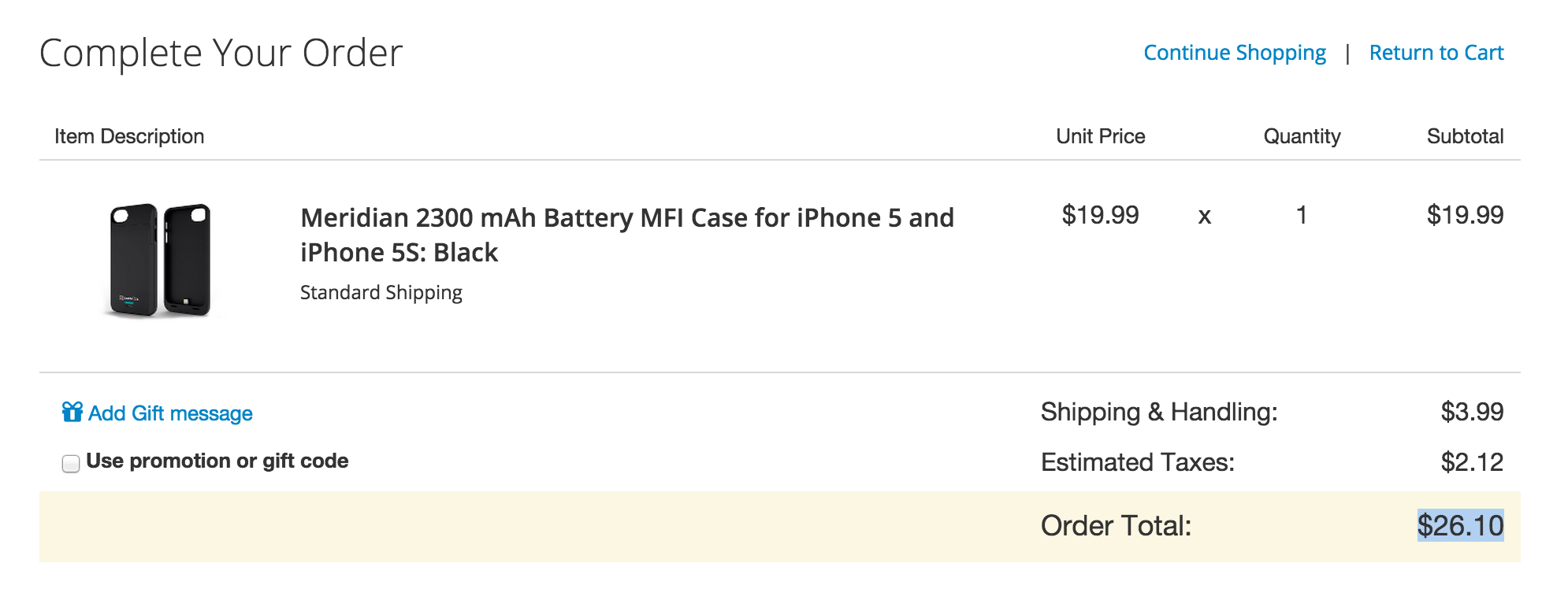Click the gift icon beside Add Gift message
Screen dimensions: 1568x600
coord(72,412)
